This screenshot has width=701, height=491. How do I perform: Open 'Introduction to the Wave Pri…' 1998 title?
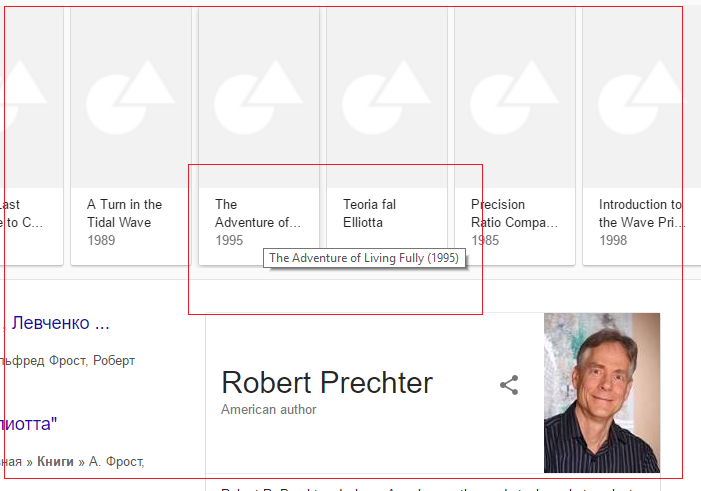pyautogui.click(x=642, y=213)
